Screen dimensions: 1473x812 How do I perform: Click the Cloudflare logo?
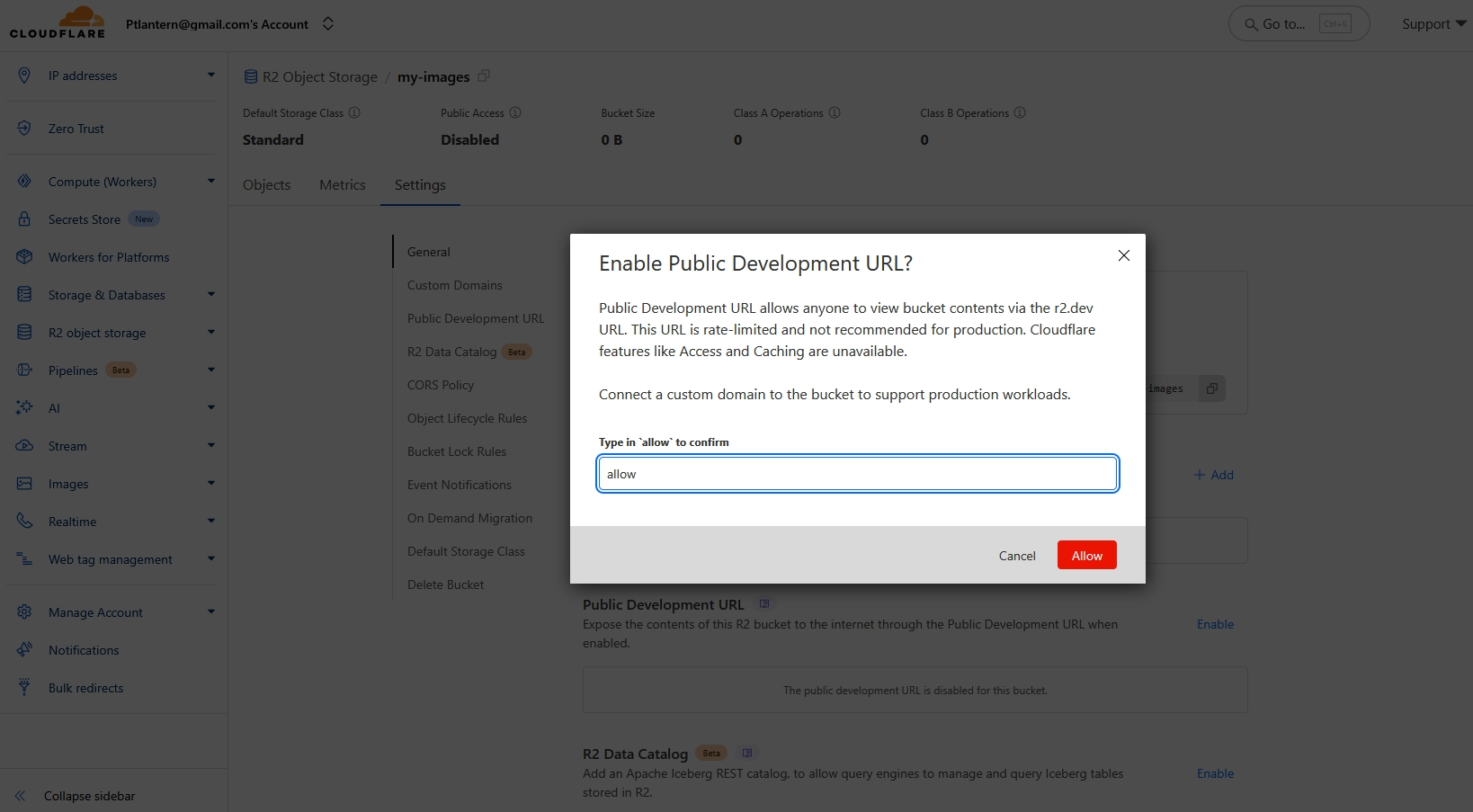pyautogui.click(x=58, y=22)
